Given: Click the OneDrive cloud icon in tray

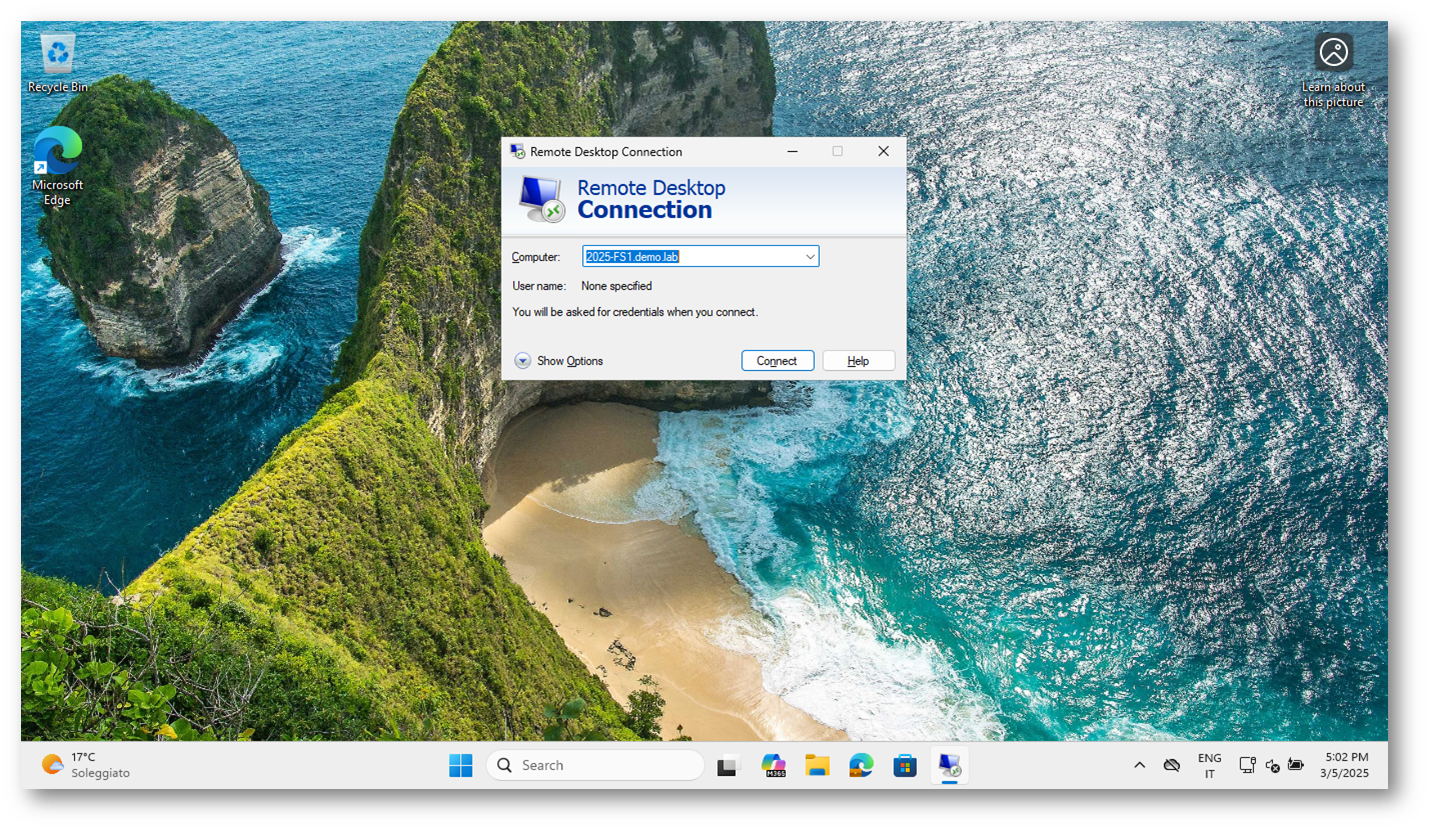Looking at the screenshot, I should point(1171,765).
